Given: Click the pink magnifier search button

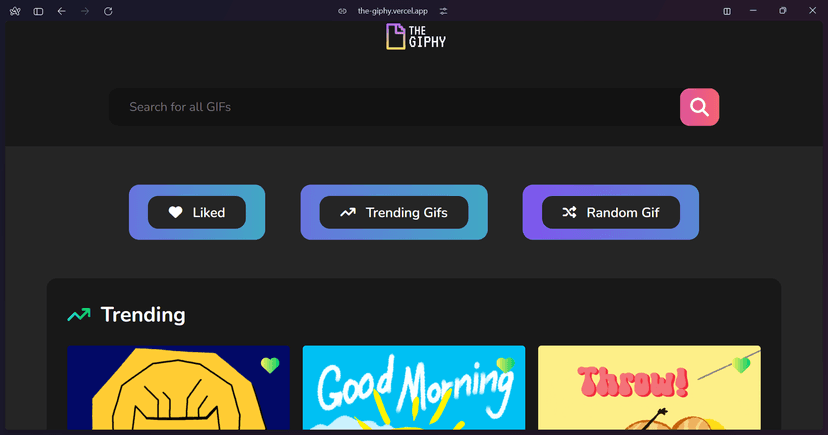Looking at the screenshot, I should point(700,107).
